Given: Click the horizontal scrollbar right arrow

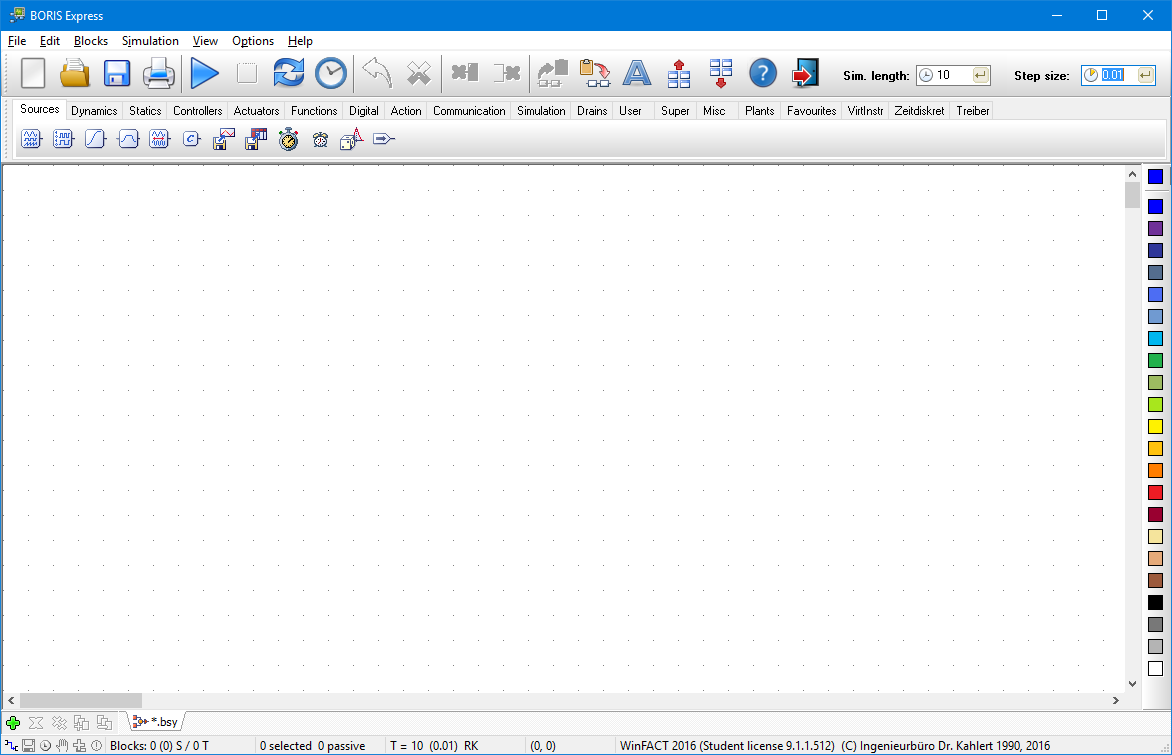Looking at the screenshot, I should pos(1116,700).
